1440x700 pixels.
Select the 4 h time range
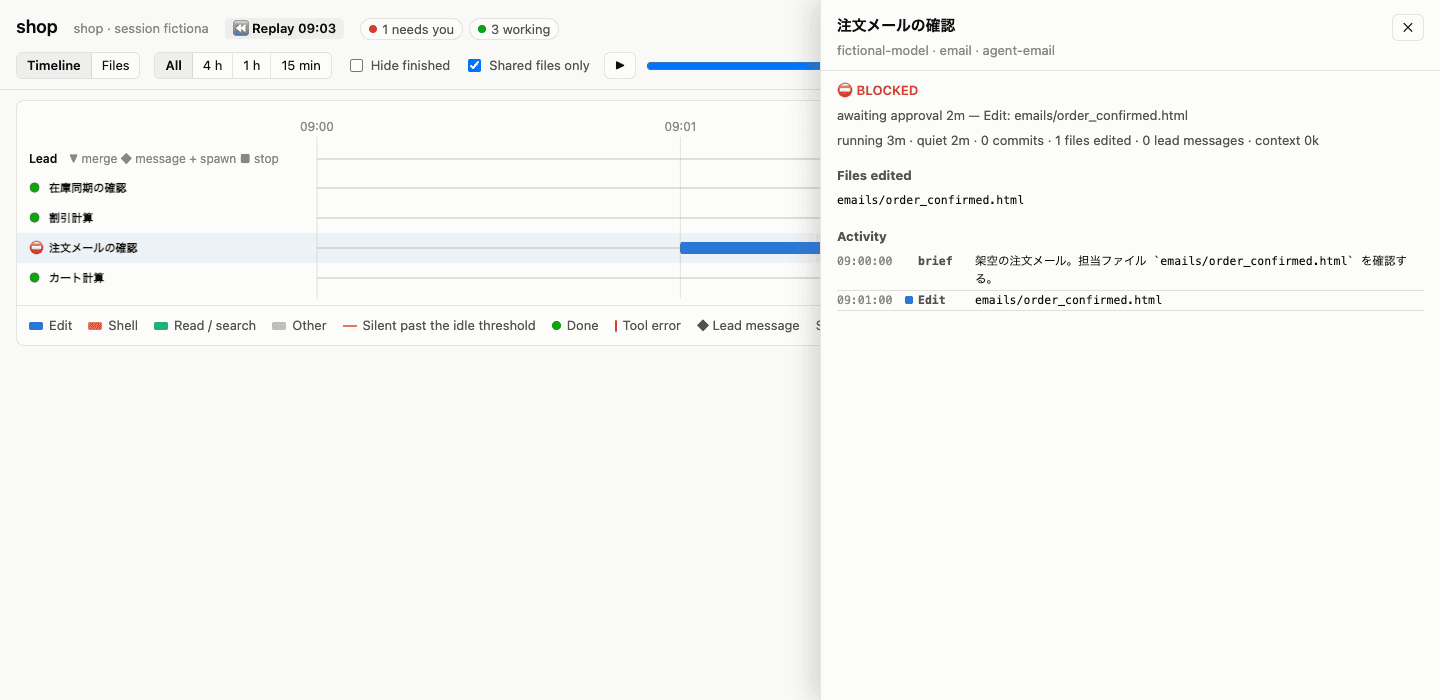[212, 66]
